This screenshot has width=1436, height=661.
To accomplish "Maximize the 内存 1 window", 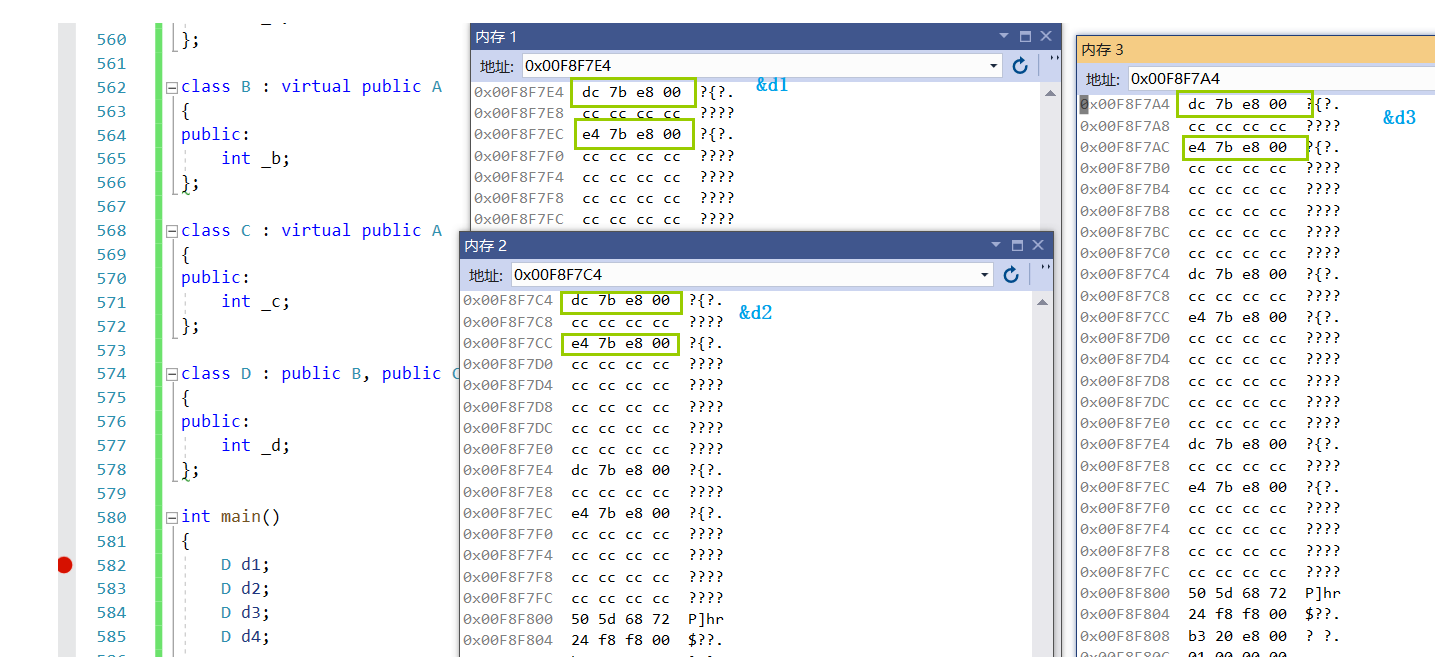I will click(1025, 36).
